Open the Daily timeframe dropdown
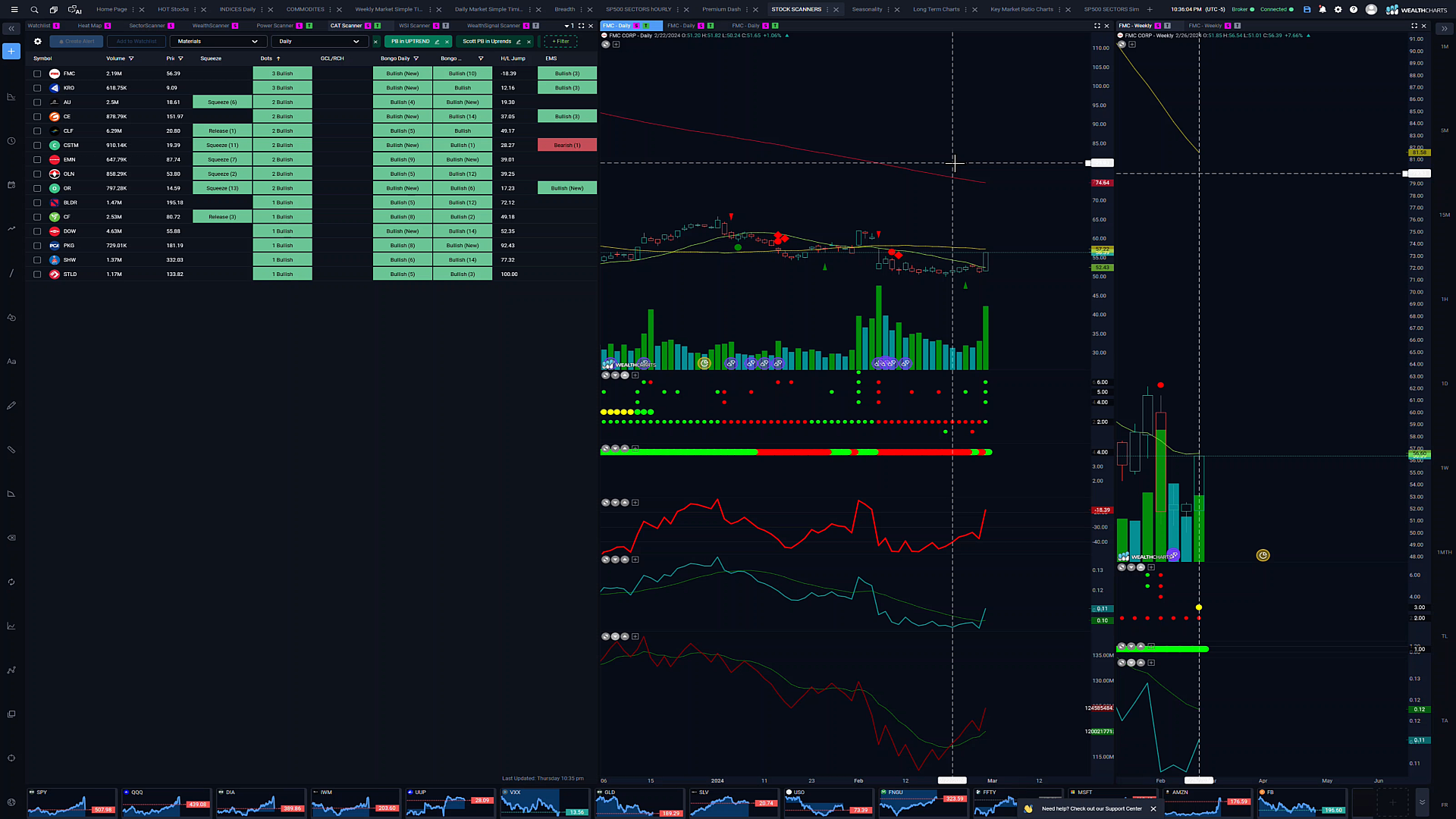 point(319,42)
